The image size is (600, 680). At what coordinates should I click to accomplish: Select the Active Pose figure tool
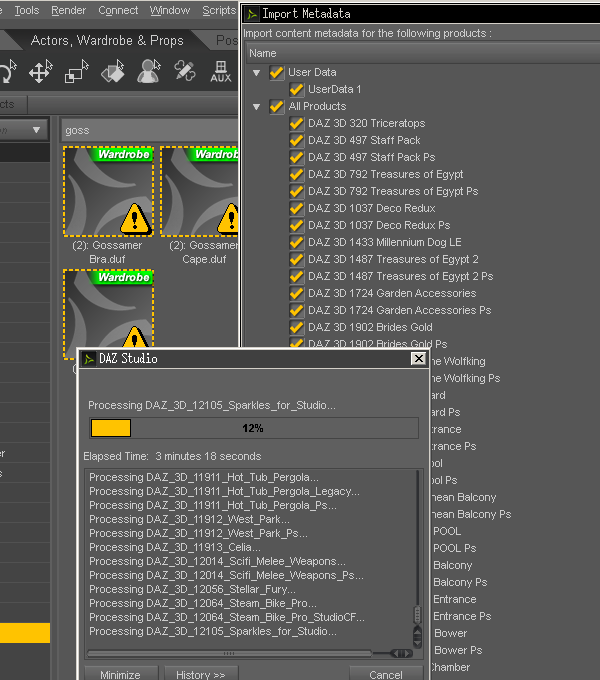point(148,71)
